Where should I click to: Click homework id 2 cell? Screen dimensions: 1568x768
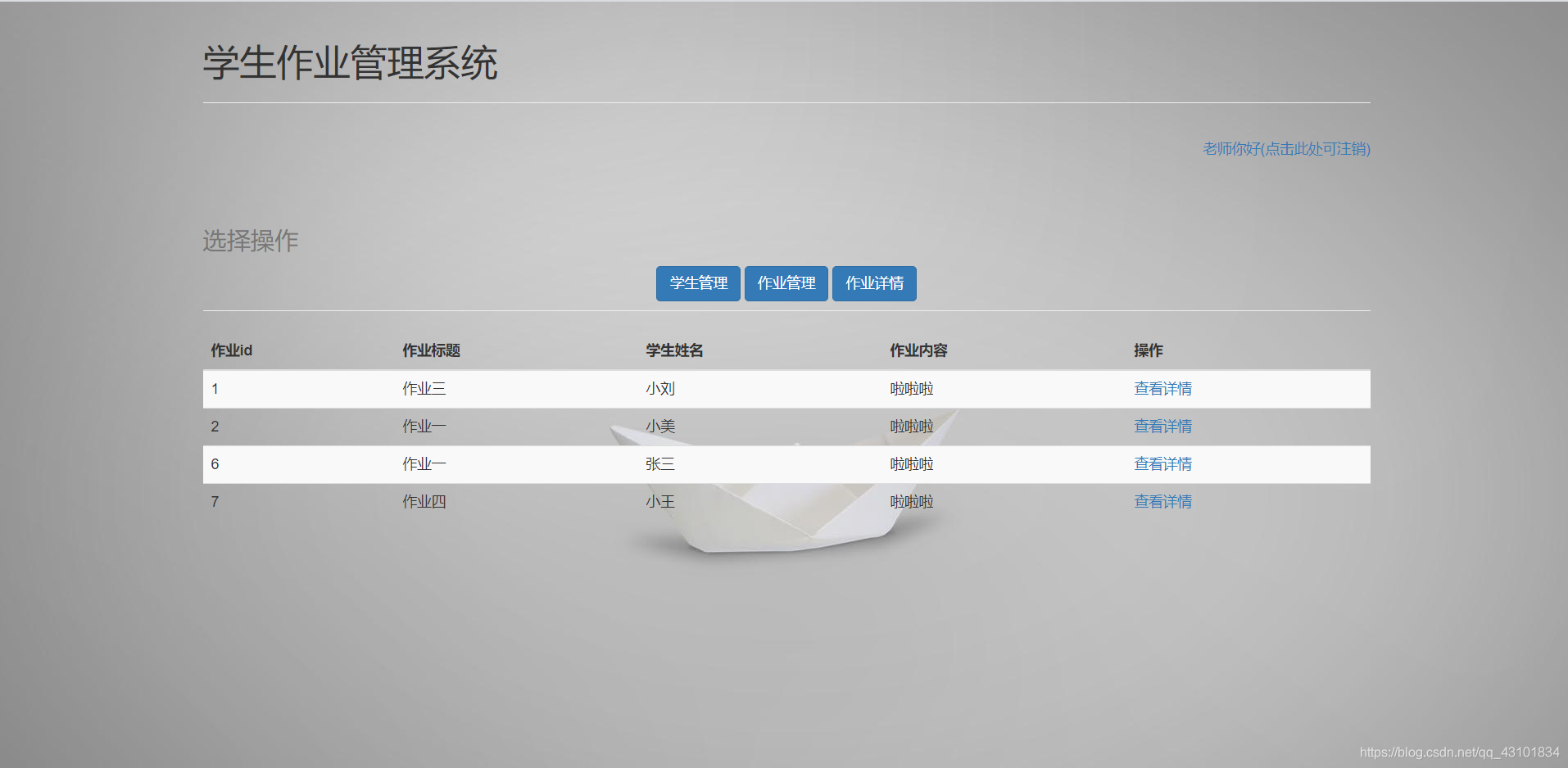coord(215,427)
